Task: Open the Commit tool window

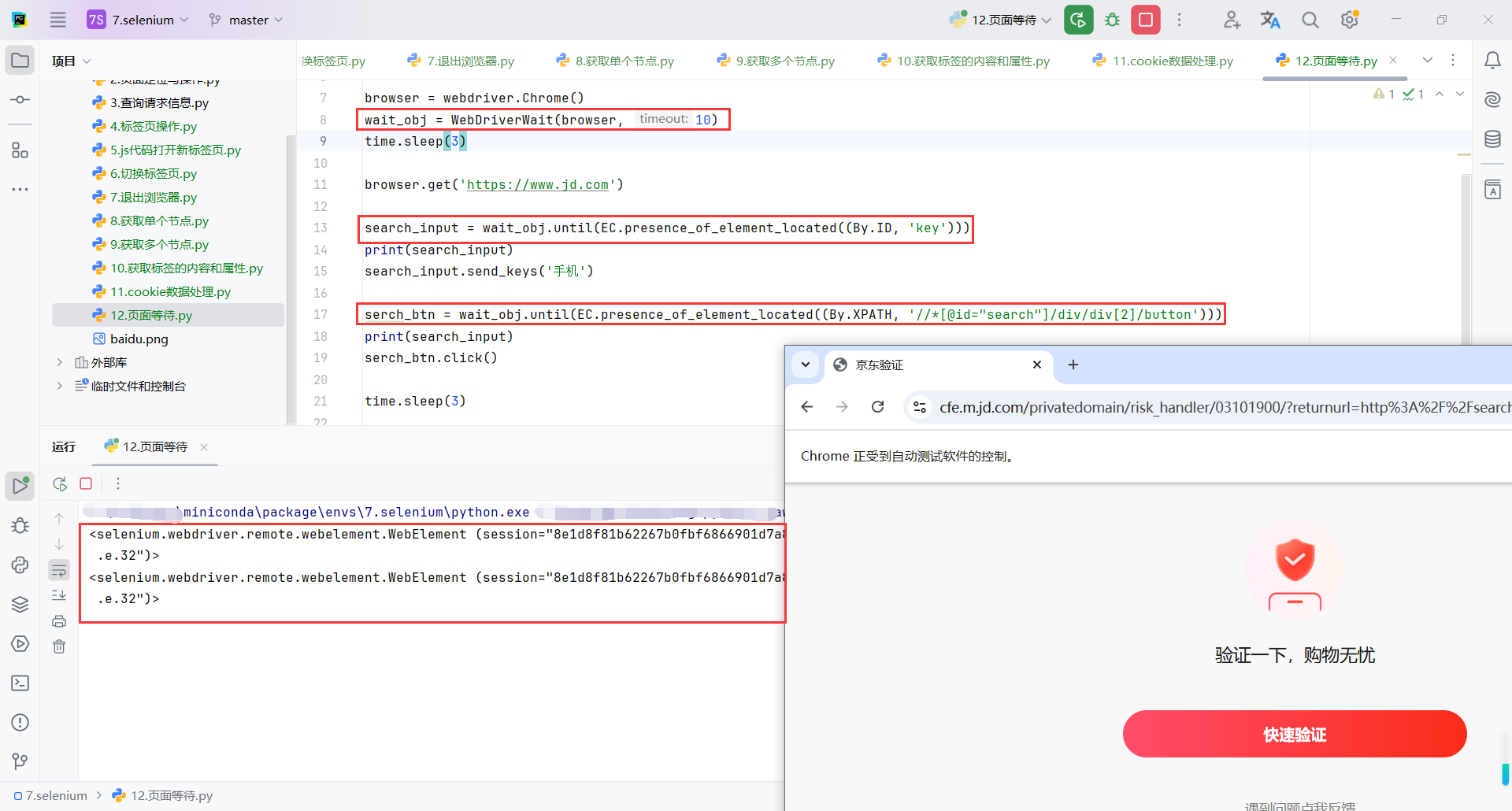Action: pos(20,100)
